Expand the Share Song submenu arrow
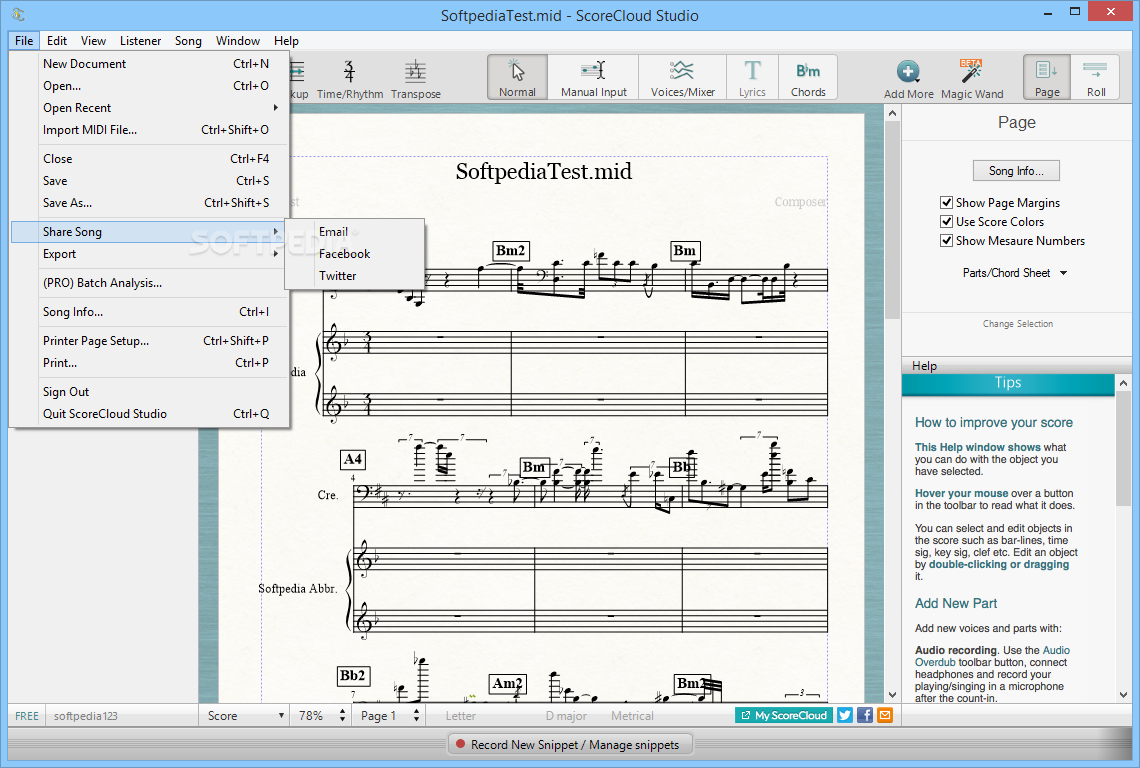The height and width of the screenshot is (768, 1140). (x=276, y=231)
